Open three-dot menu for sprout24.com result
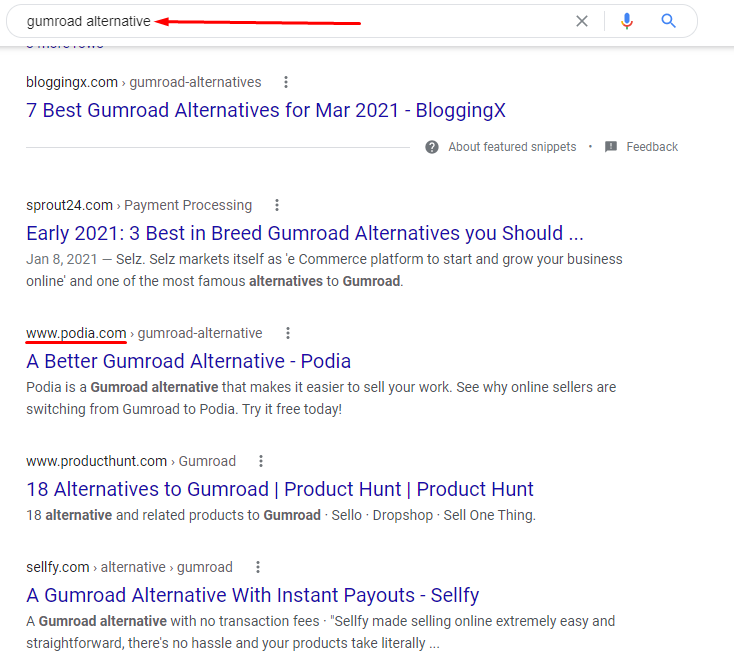Image resolution: width=734 pixels, height=651 pixels. pyautogui.click(x=277, y=205)
